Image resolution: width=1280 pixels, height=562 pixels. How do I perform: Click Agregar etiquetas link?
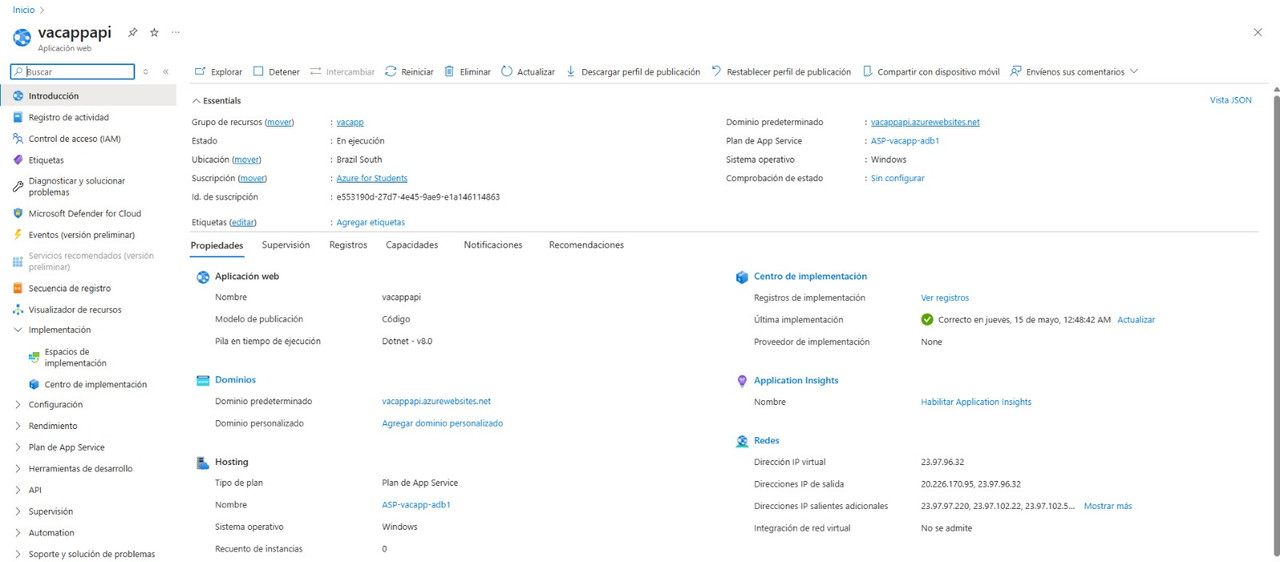point(370,222)
